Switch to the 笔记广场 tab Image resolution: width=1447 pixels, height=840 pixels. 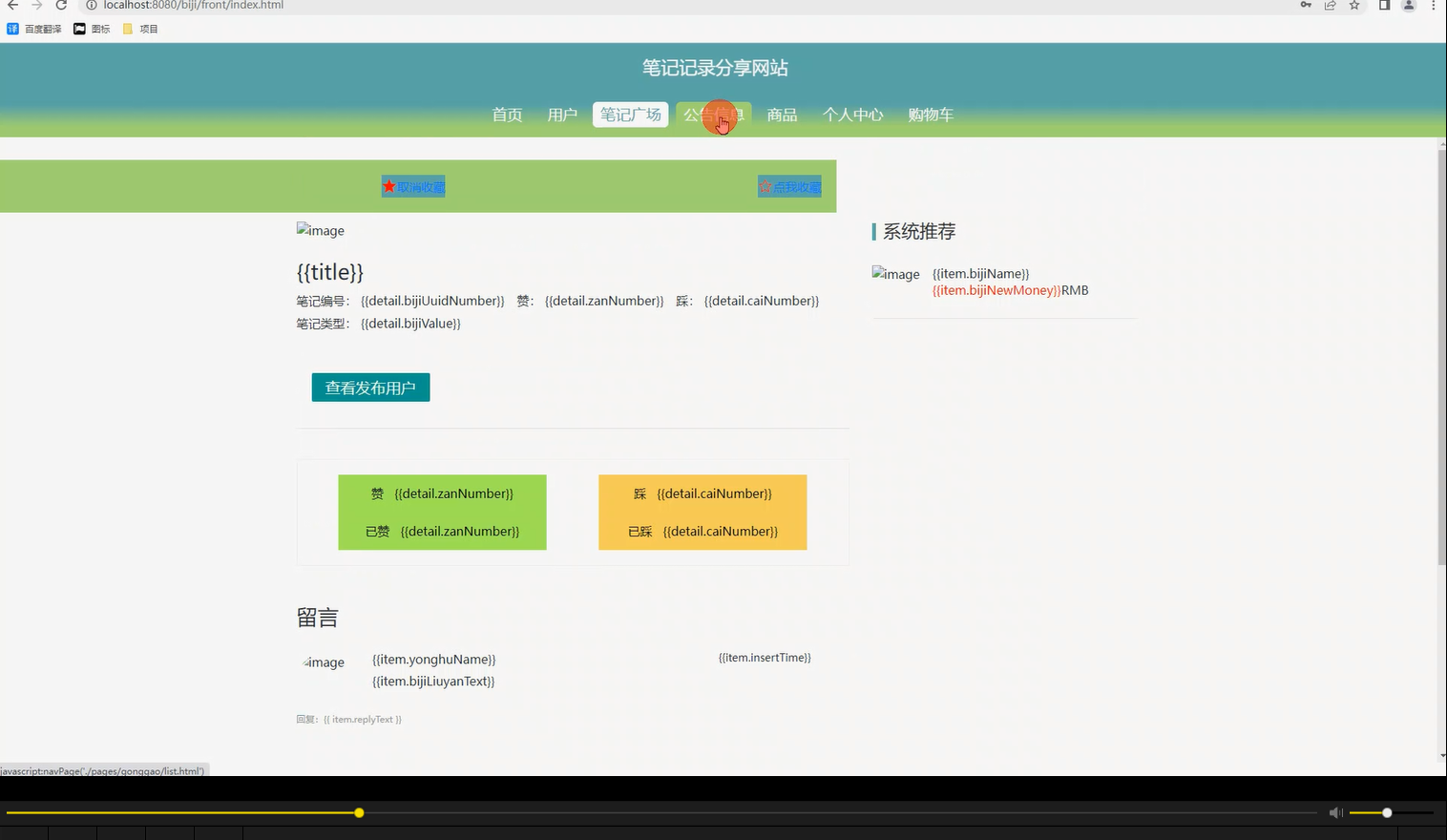[630, 114]
